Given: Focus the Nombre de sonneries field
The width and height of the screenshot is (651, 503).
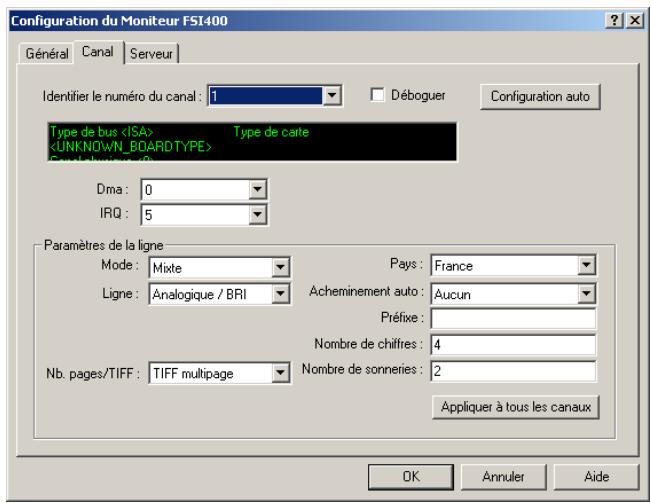Looking at the screenshot, I should [513, 371].
